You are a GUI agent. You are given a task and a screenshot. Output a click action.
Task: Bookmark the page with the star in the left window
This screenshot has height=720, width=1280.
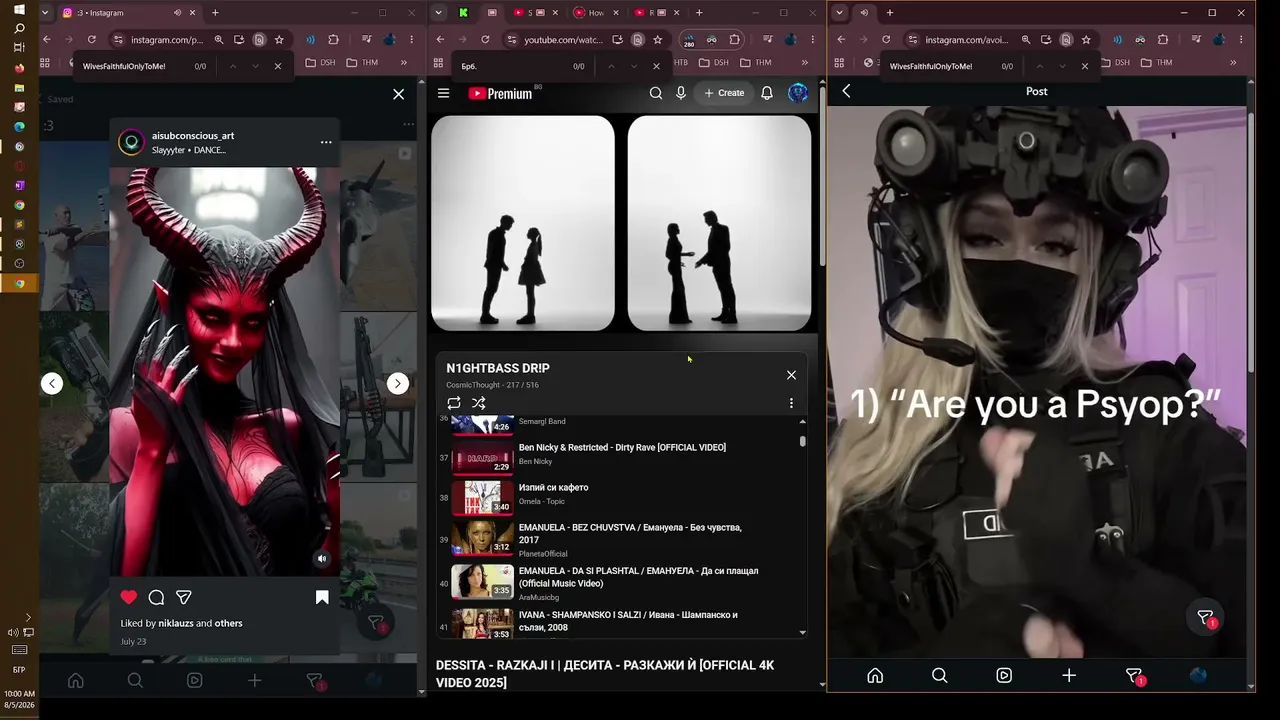click(x=279, y=40)
